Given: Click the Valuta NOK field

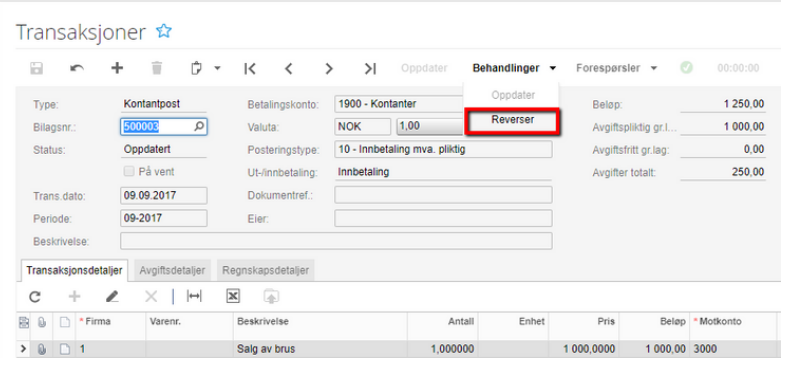Looking at the screenshot, I should click(x=363, y=127).
